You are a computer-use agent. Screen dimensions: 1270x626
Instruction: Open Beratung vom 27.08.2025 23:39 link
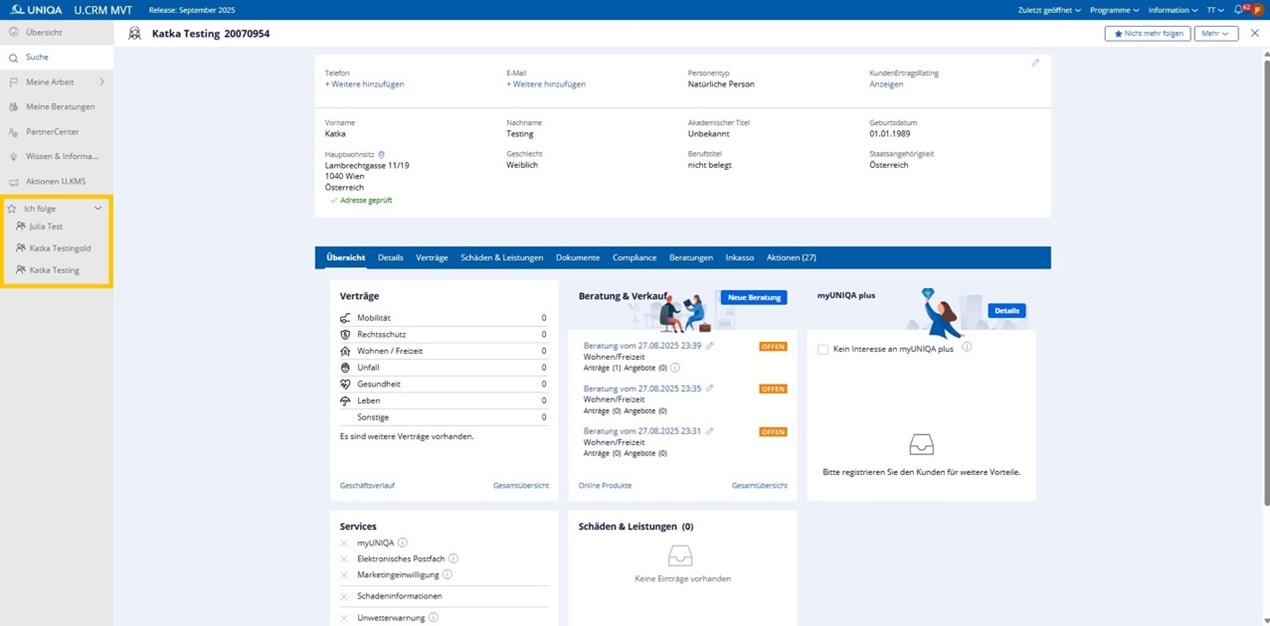642,346
